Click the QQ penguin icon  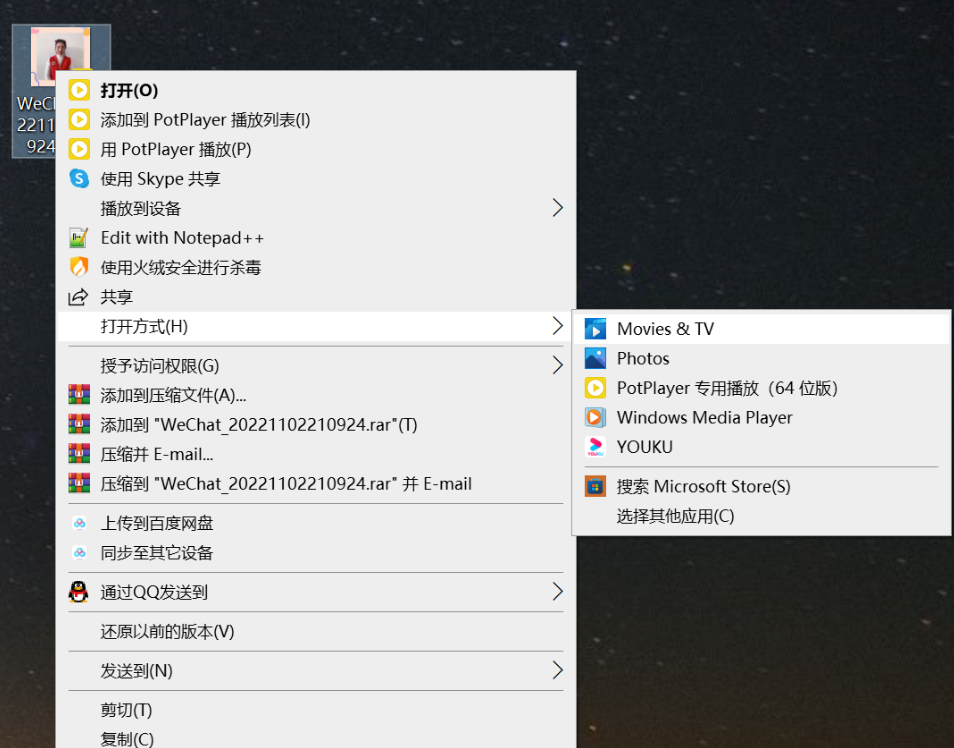[x=78, y=592]
